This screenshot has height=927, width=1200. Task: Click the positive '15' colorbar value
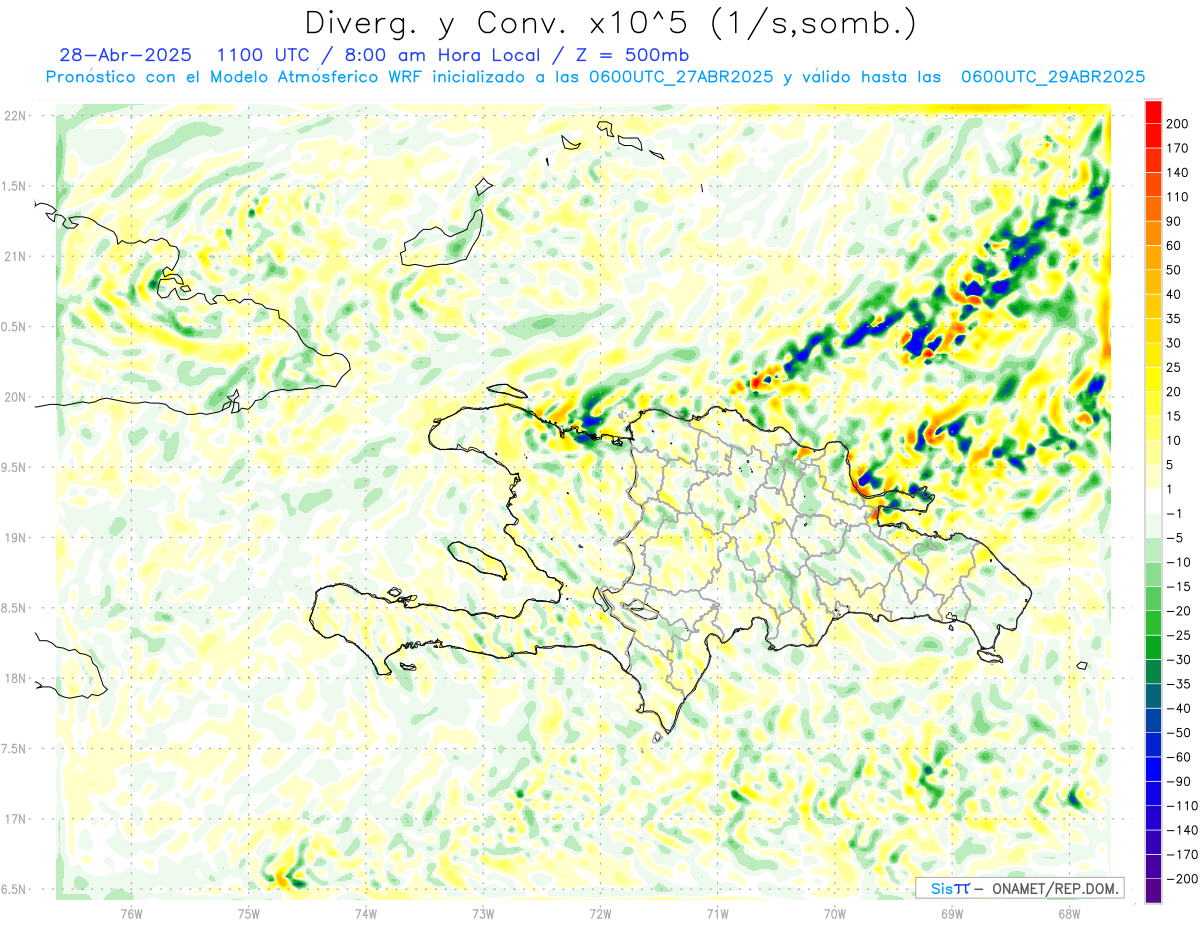1174,416
